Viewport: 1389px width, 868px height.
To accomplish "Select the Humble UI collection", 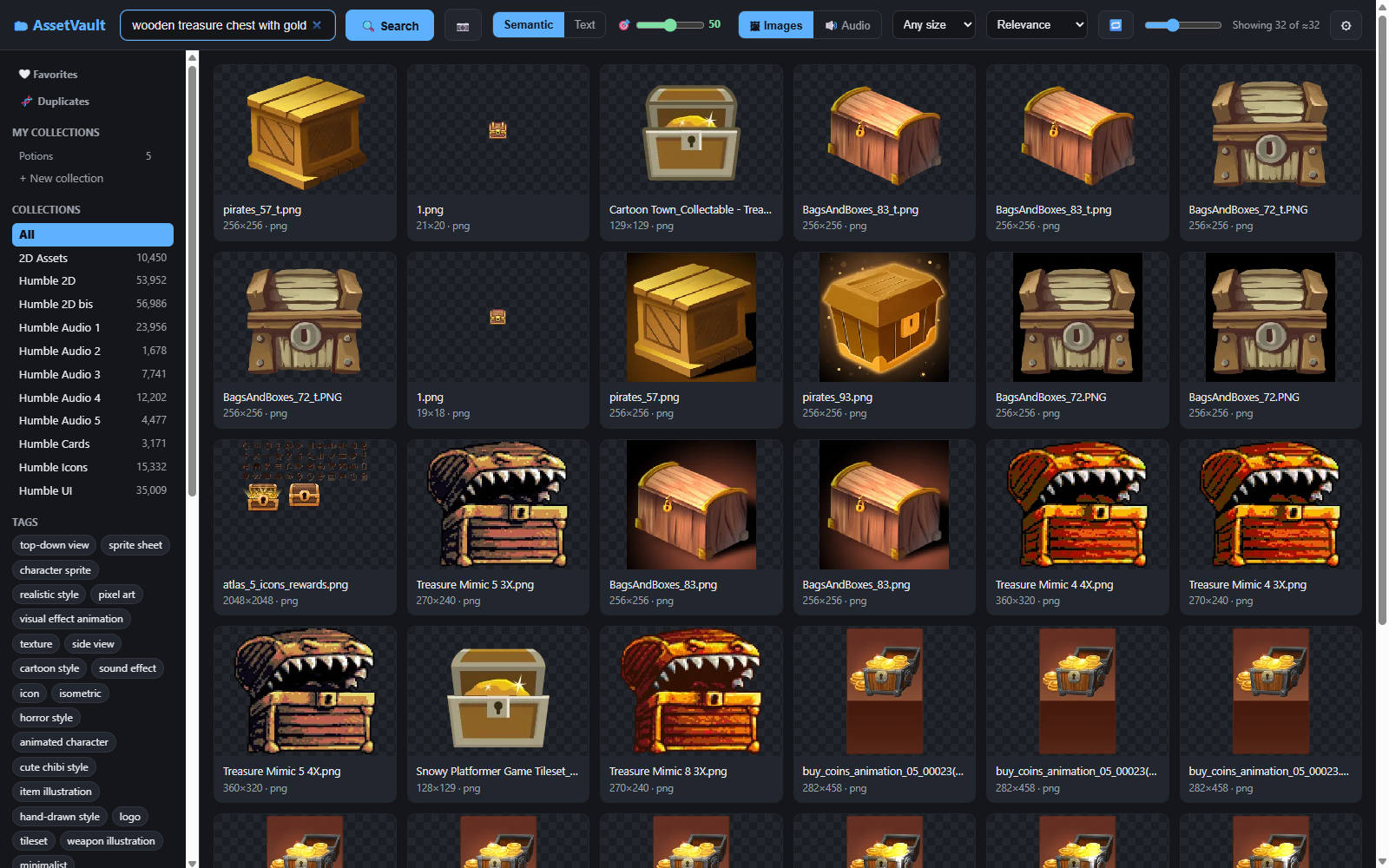I will click(x=93, y=490).
